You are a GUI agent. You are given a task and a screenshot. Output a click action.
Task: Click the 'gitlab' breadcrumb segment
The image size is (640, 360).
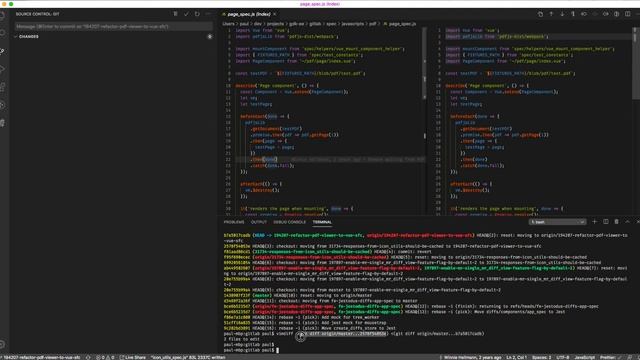[315, 24]
